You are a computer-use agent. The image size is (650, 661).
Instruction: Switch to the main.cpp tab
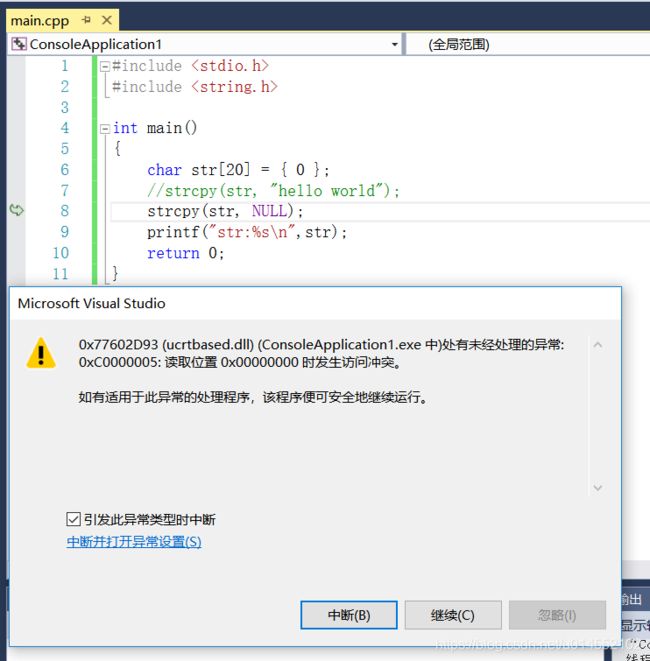coord(40,20)
